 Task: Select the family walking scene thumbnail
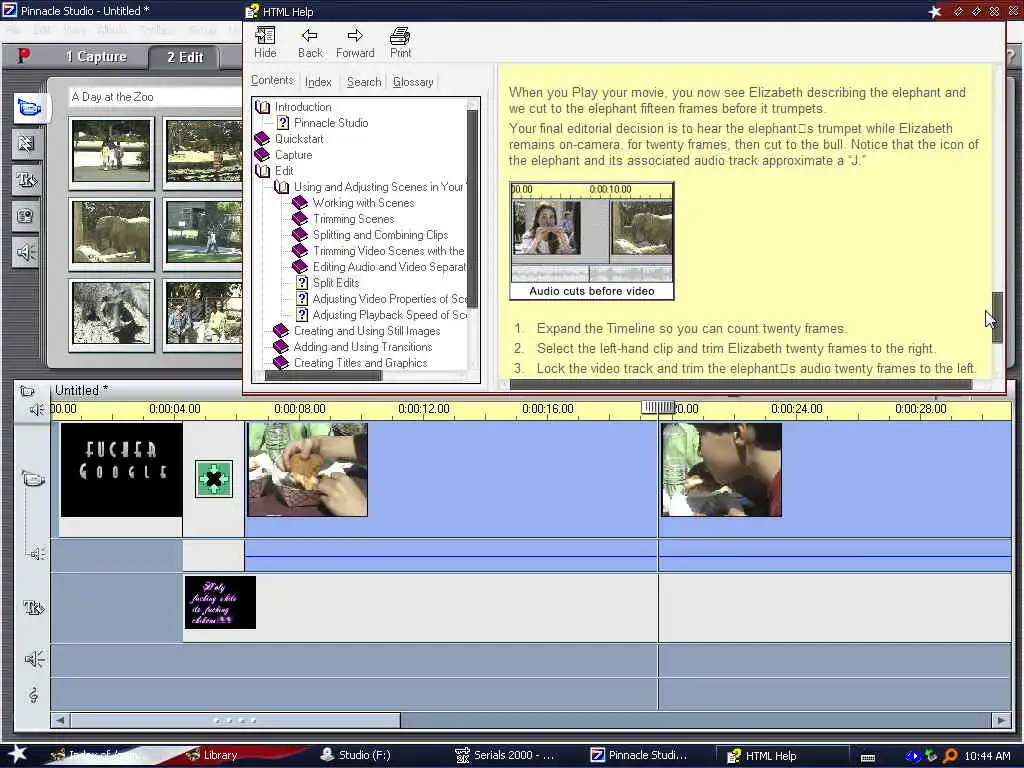111,152
